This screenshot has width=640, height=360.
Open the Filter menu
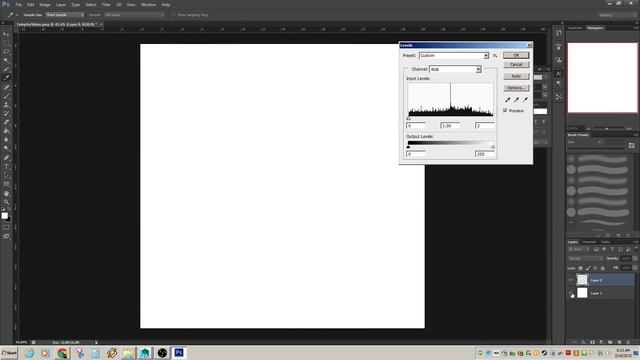tap(106, 4)
